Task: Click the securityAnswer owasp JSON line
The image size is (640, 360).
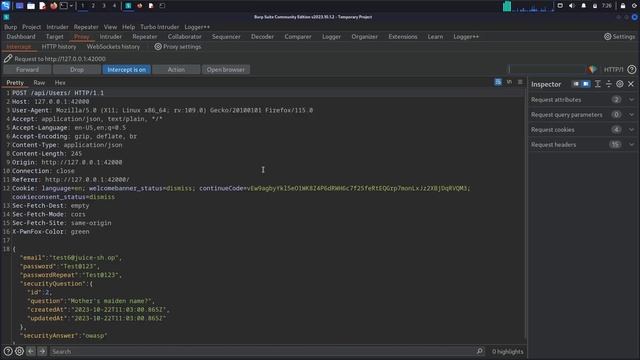Action: coord(64,336)
